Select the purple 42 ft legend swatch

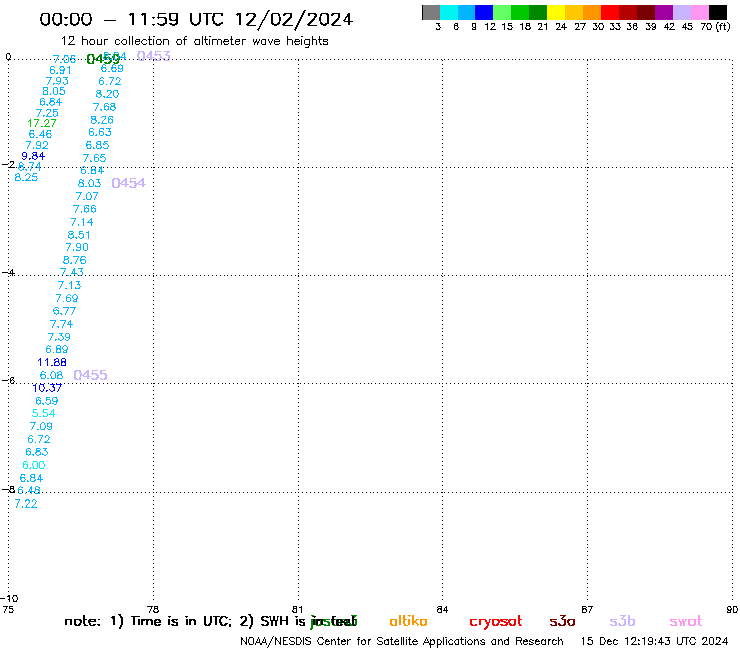664,12
